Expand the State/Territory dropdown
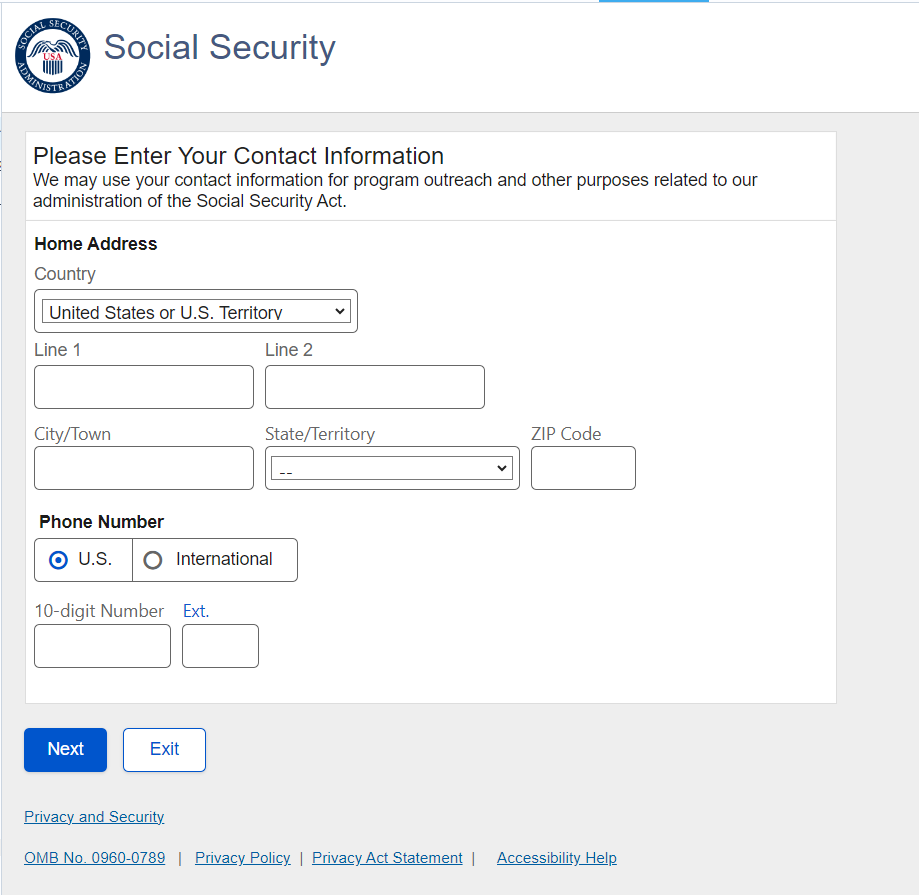The width and height of the screenshot is (919, 895). click(x=392, y=468)
